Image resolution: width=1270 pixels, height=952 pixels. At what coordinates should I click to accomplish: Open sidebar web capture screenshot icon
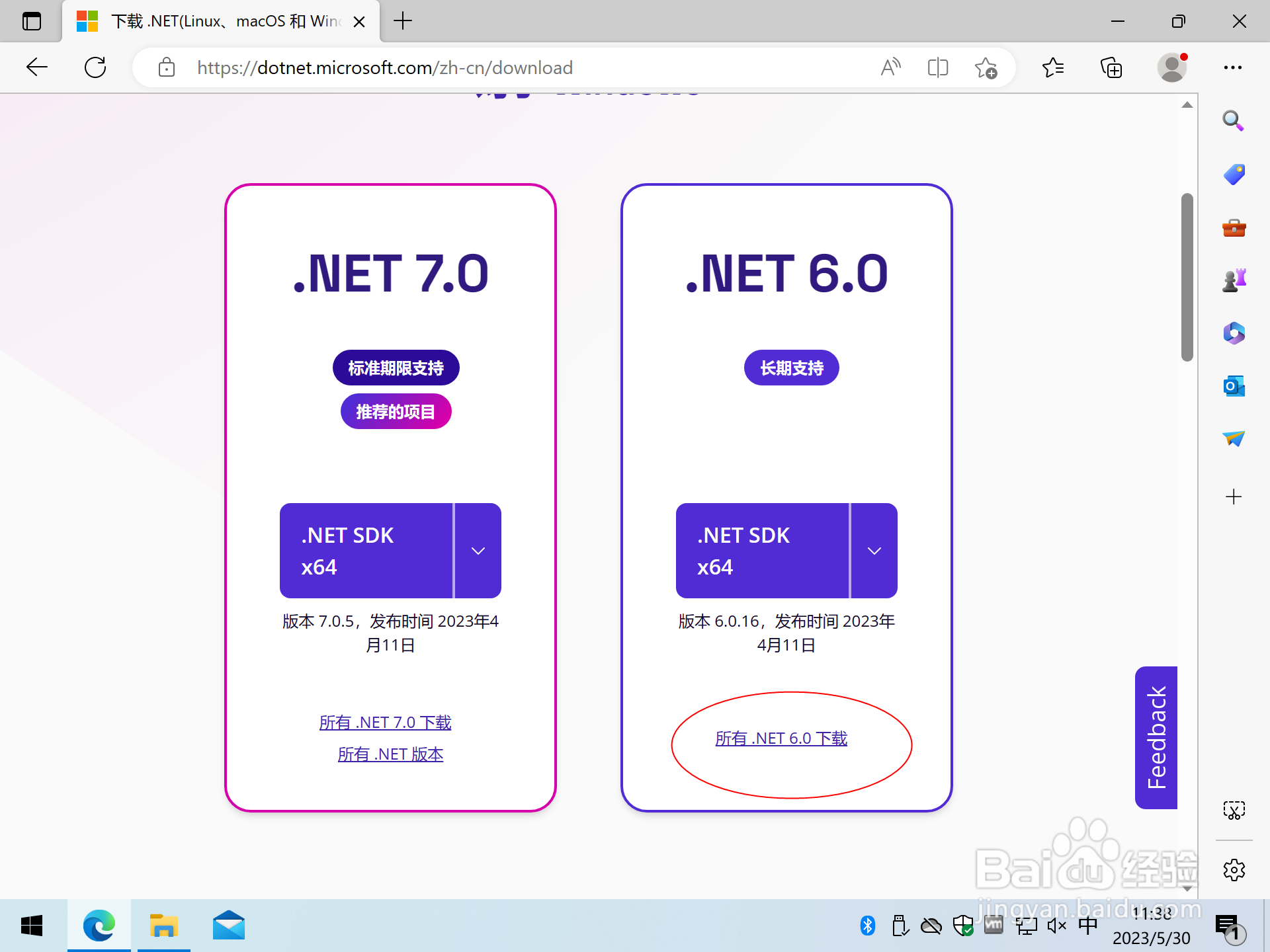pyautogui.click(x=1234, y=811)
